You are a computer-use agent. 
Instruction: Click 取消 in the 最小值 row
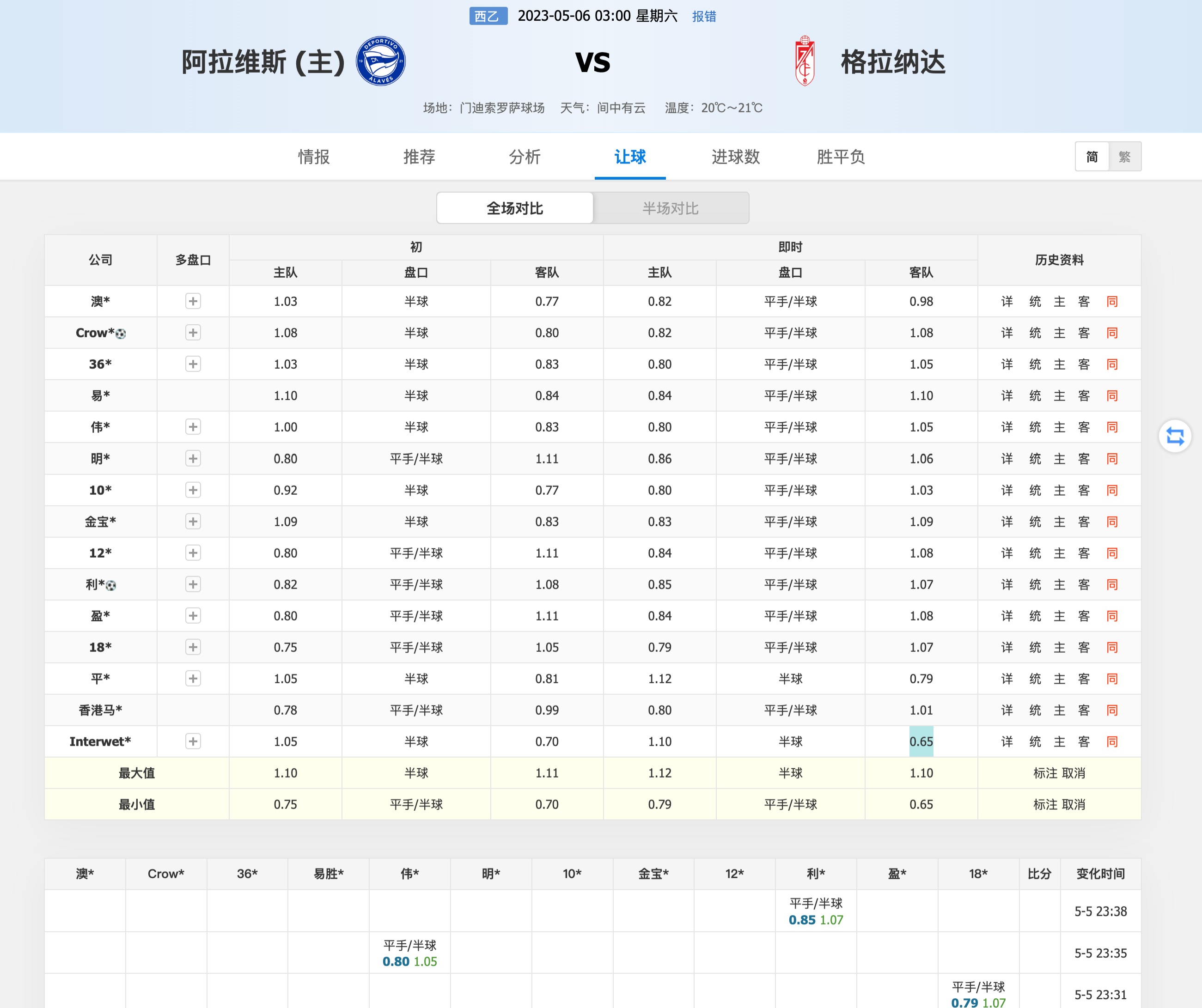pos(1073,805)
